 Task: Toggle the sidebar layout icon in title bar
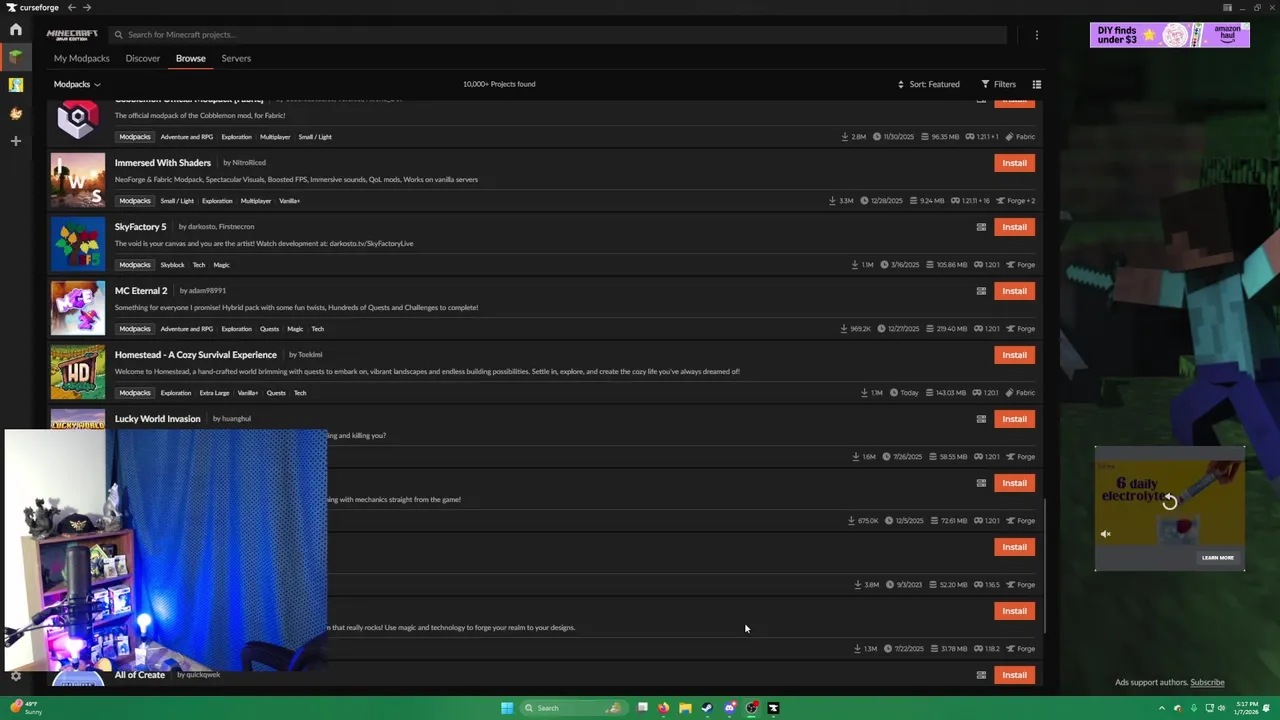[x=1227, y=8]
